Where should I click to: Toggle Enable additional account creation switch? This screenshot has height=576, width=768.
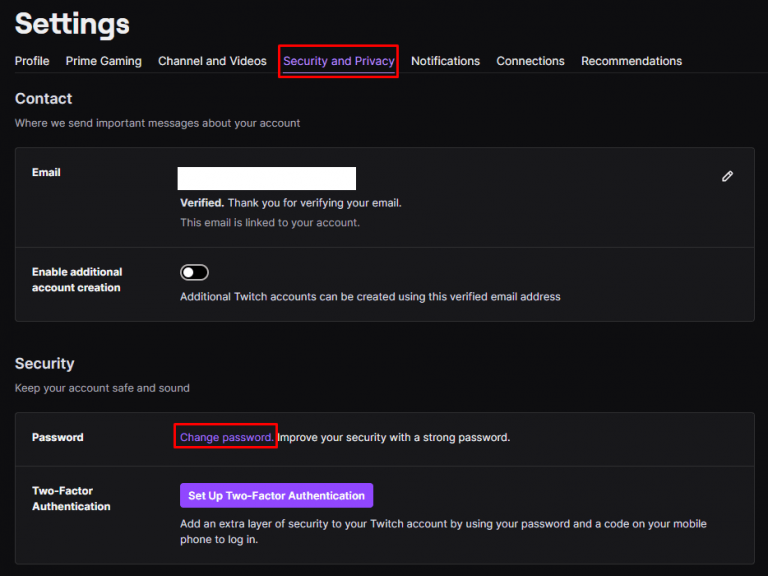(x=194, y=272)
